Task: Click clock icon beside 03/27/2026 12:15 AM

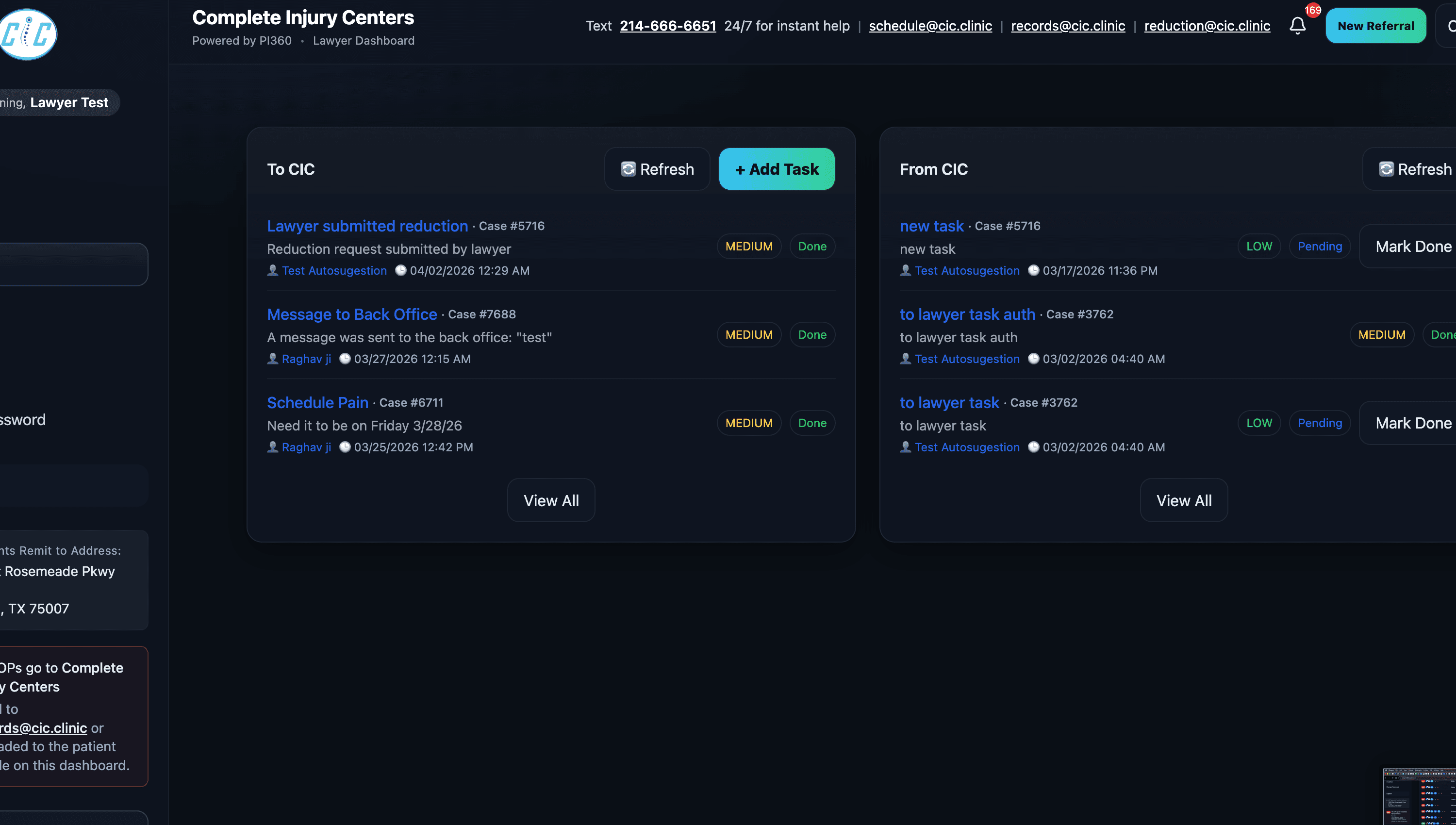Action: (345, 359)
